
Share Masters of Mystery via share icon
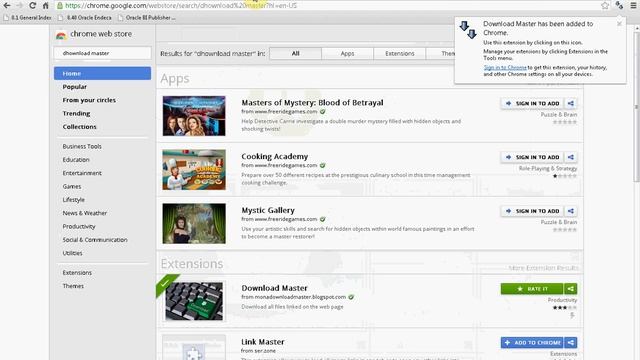pyautogui.click(x=571, y=103)
